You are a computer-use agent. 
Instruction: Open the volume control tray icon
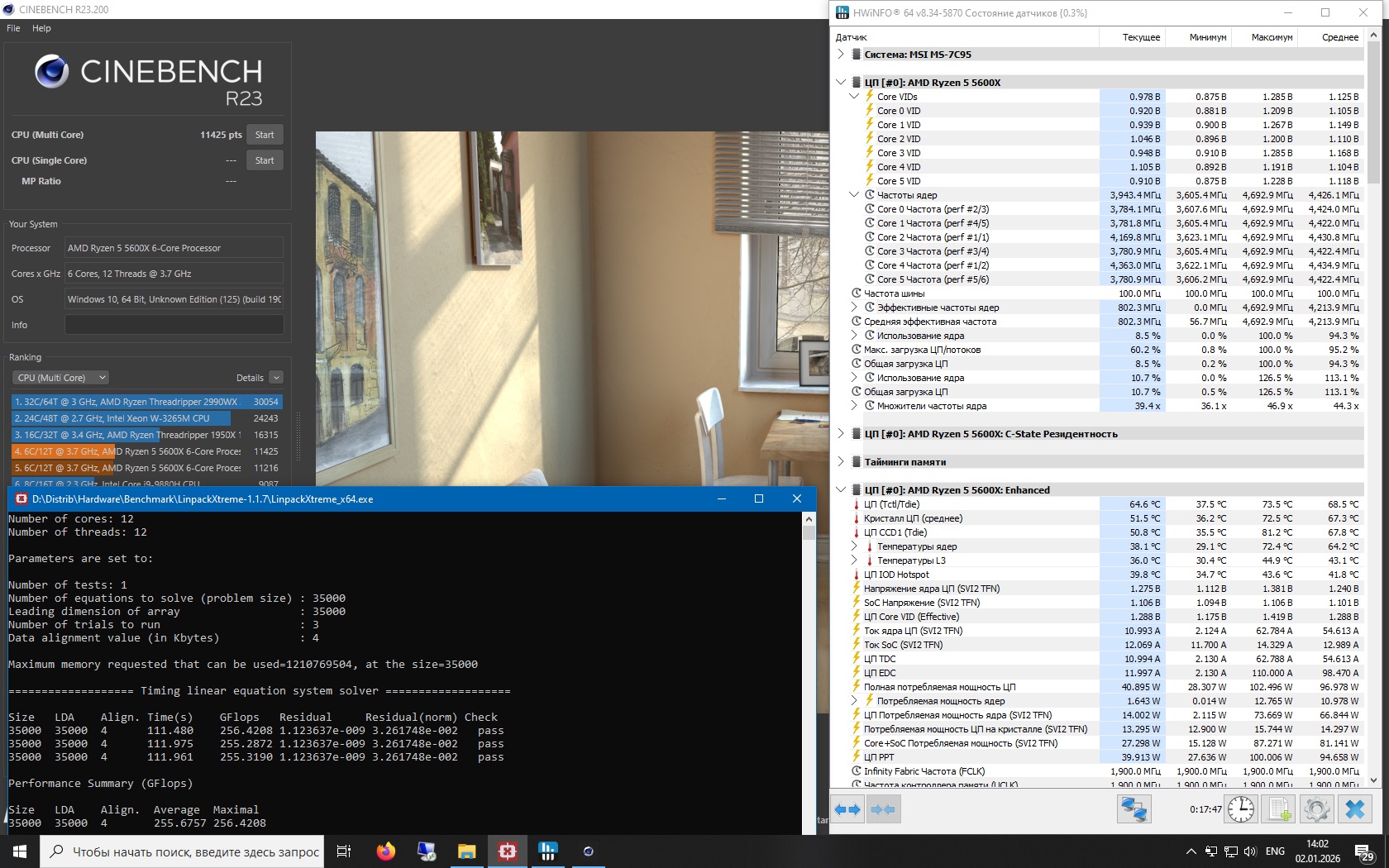coord(1249,851)
